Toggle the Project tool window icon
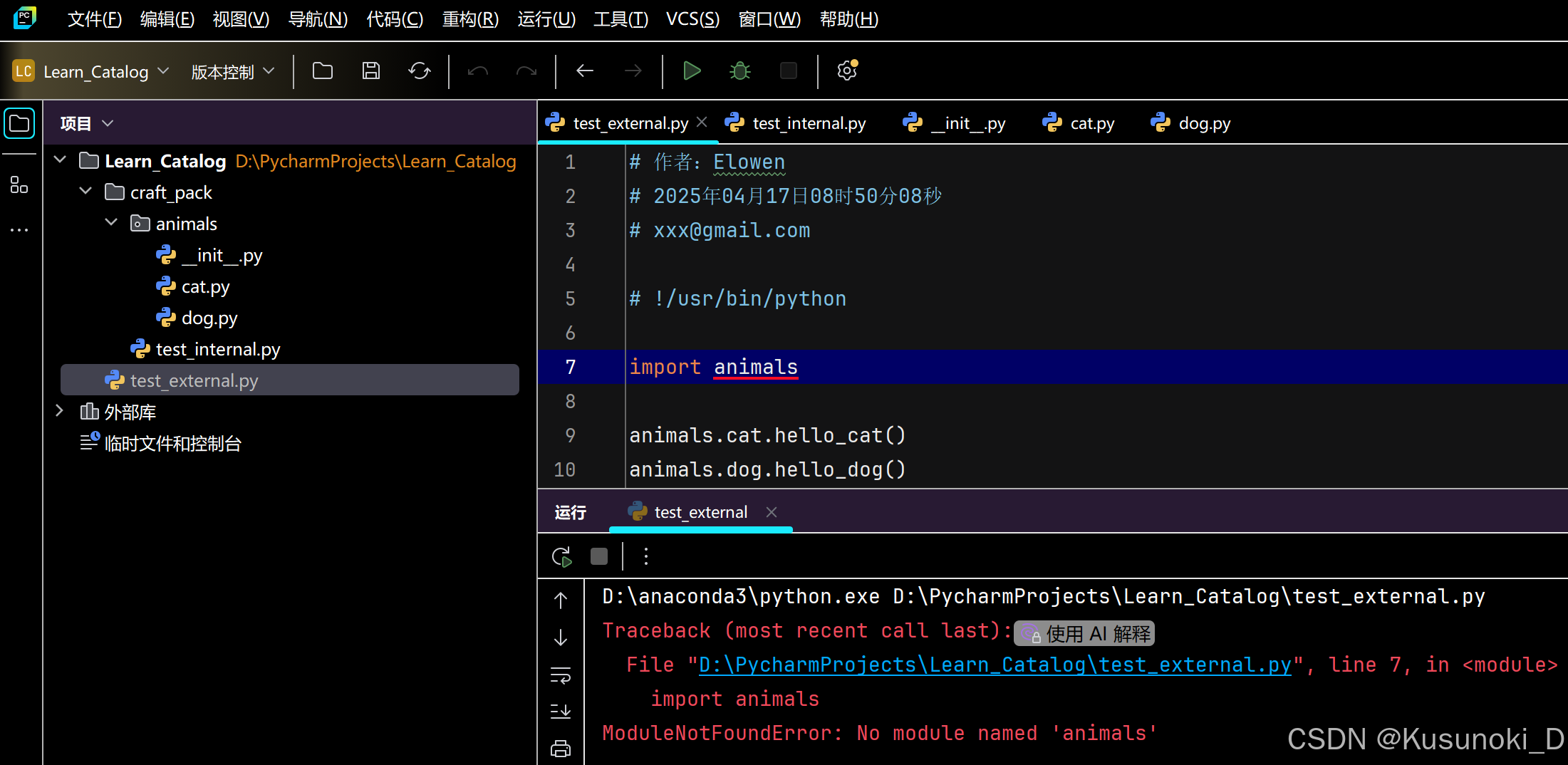Viewport: 1568px width, 765px height. [19, 124]
